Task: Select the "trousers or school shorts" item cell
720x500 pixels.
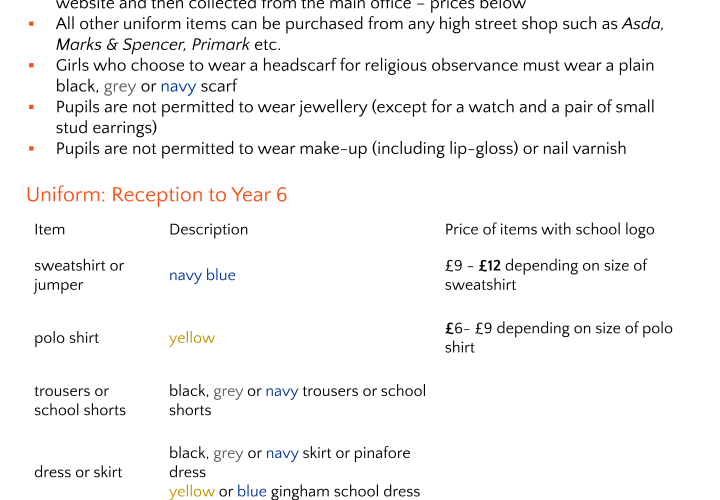Action: [79, 400]
